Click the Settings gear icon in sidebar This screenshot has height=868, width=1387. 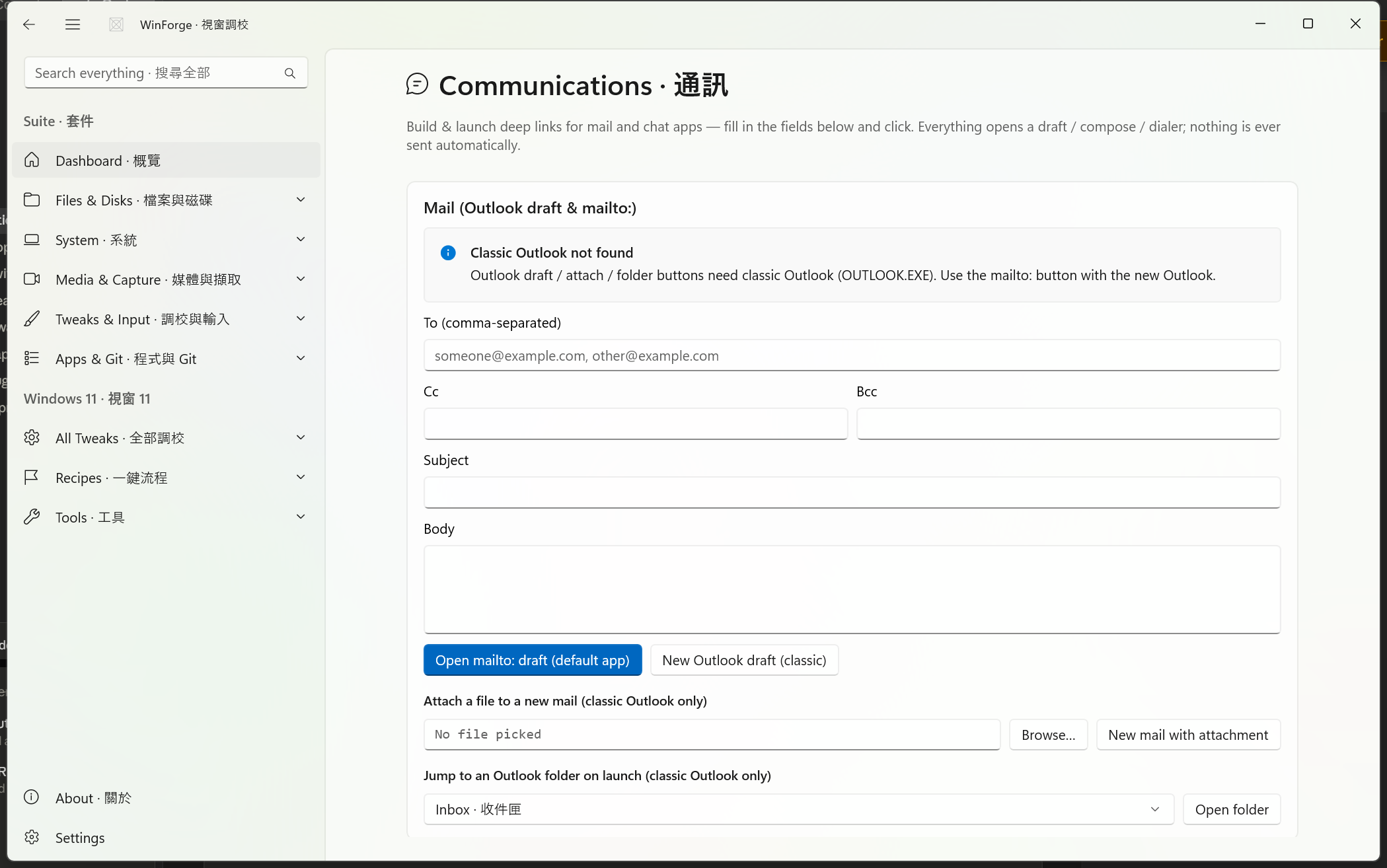(x=32, y=838)
